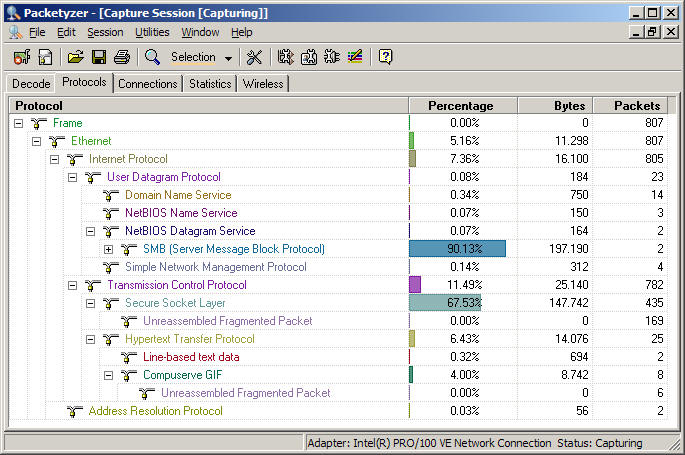Open the Utilities menu
The image size is (685, 455).
[152, 32]
